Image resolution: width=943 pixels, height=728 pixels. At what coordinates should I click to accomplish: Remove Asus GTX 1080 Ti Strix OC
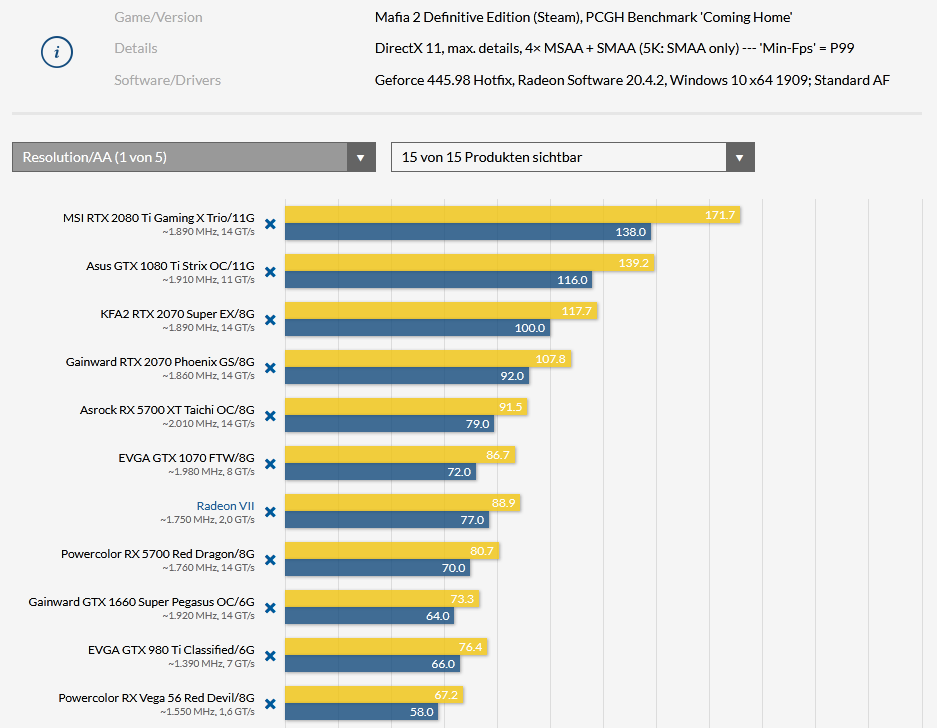271,272
